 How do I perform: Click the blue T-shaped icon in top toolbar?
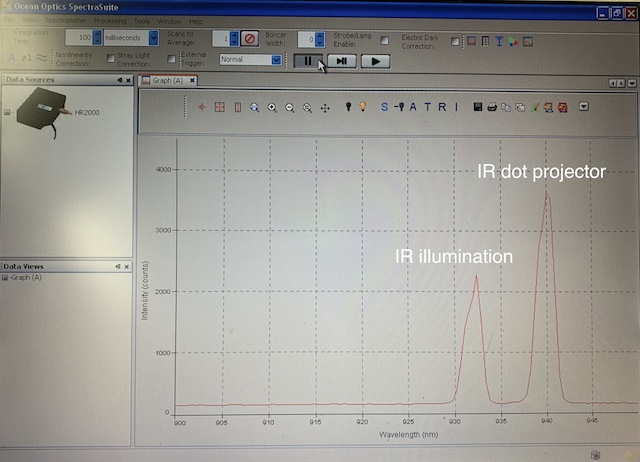click(x=499, y=41)
